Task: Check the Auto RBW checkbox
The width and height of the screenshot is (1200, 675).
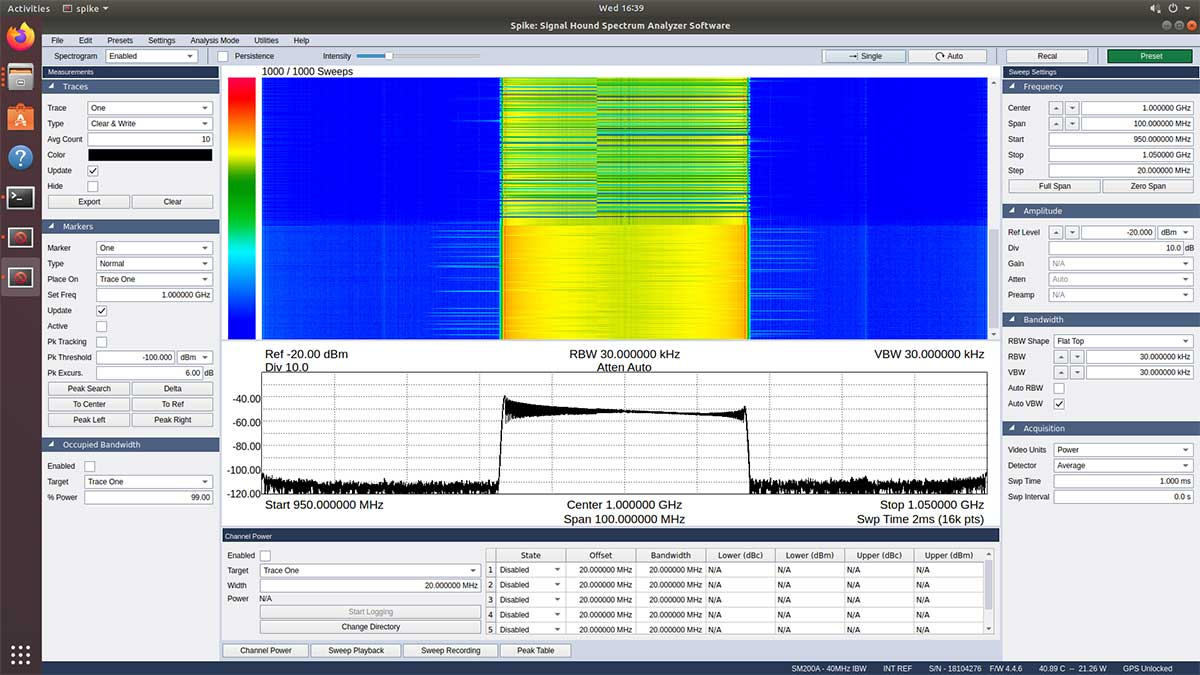Action: tap(1059, 388)
